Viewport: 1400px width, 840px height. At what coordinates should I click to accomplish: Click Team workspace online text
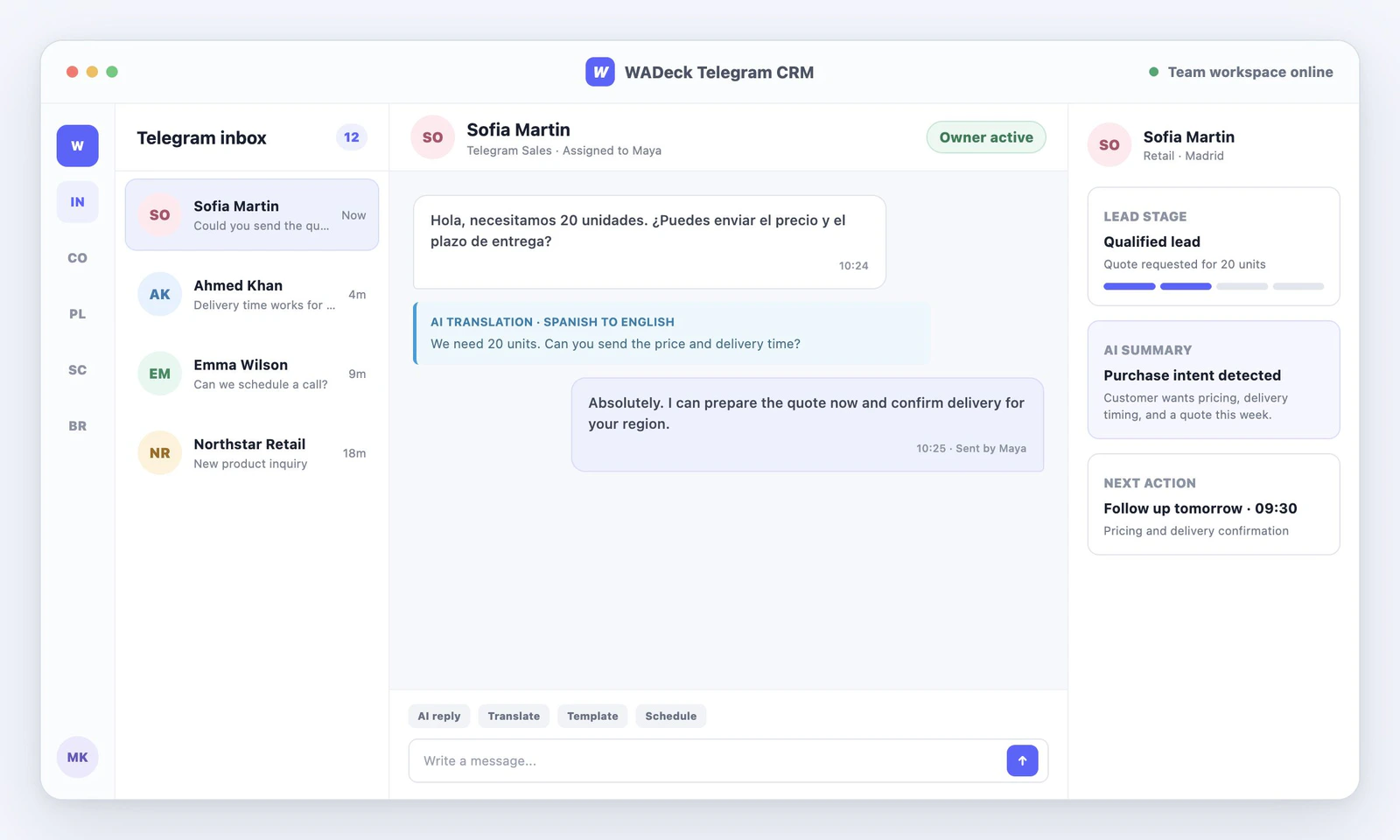[1250, 72]
